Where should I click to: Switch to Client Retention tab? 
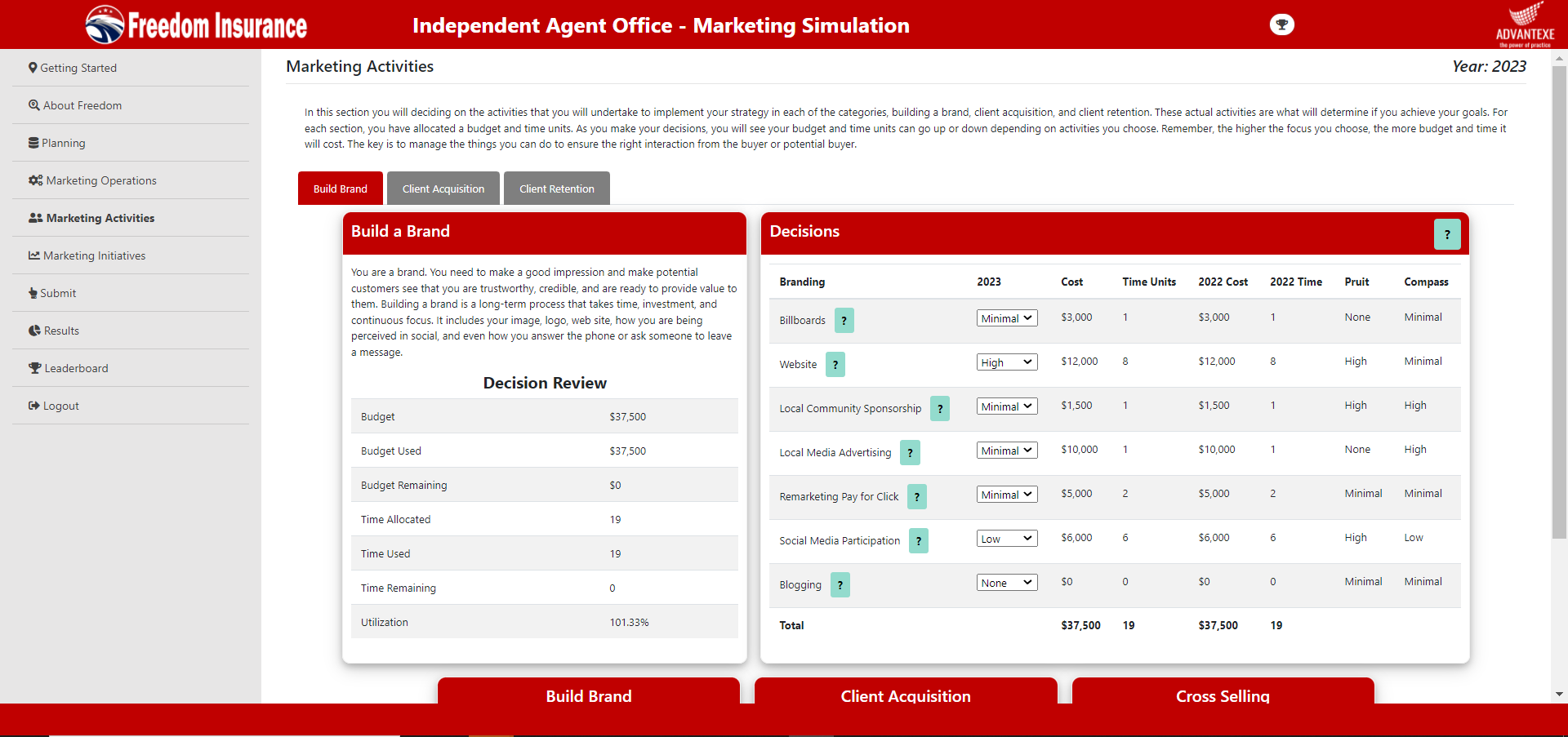point(556,189)
